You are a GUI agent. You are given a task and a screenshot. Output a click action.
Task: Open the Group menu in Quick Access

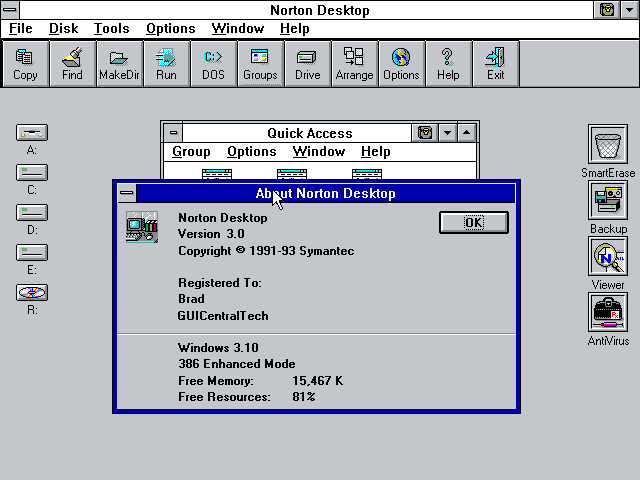[x=191, y=151]
